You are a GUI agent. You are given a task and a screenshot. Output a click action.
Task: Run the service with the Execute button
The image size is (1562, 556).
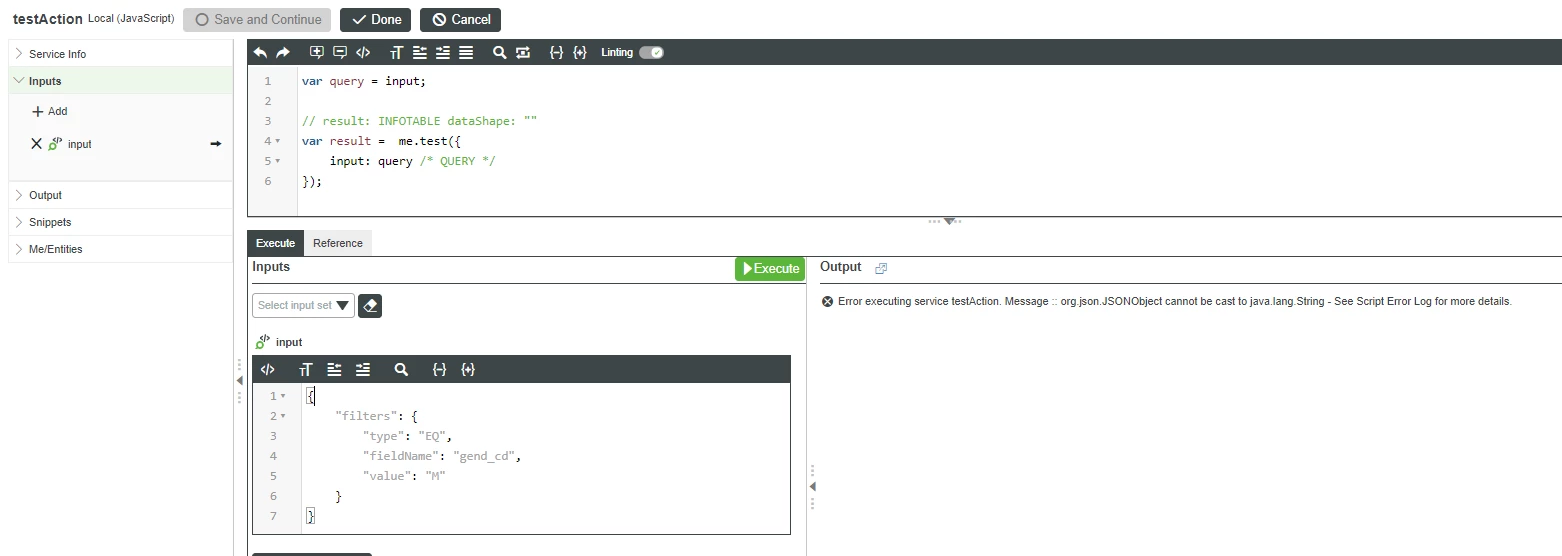tap(770, 268)
